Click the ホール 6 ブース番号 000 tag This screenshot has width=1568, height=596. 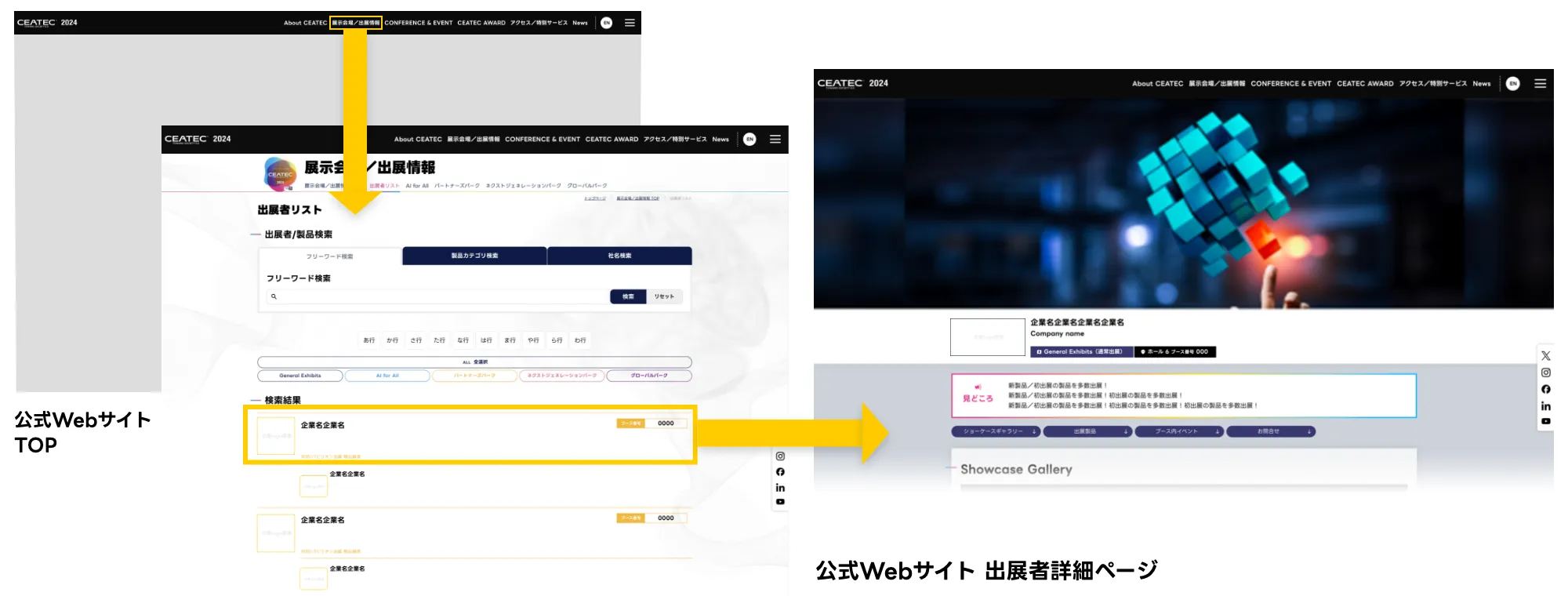1175,352
